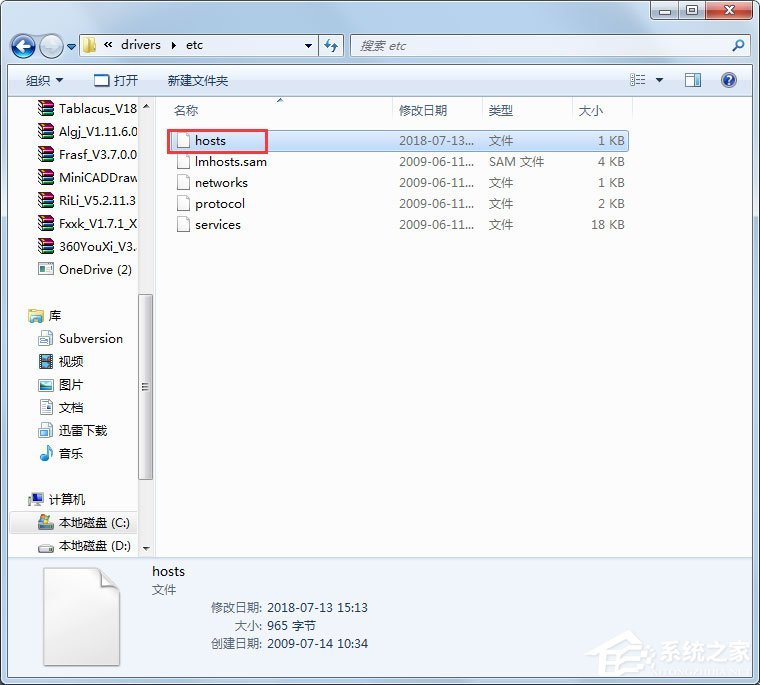760x685 pixels.
Task: Click the search magnifier icon
Action: pyautogui.click(x=739, y=46)
